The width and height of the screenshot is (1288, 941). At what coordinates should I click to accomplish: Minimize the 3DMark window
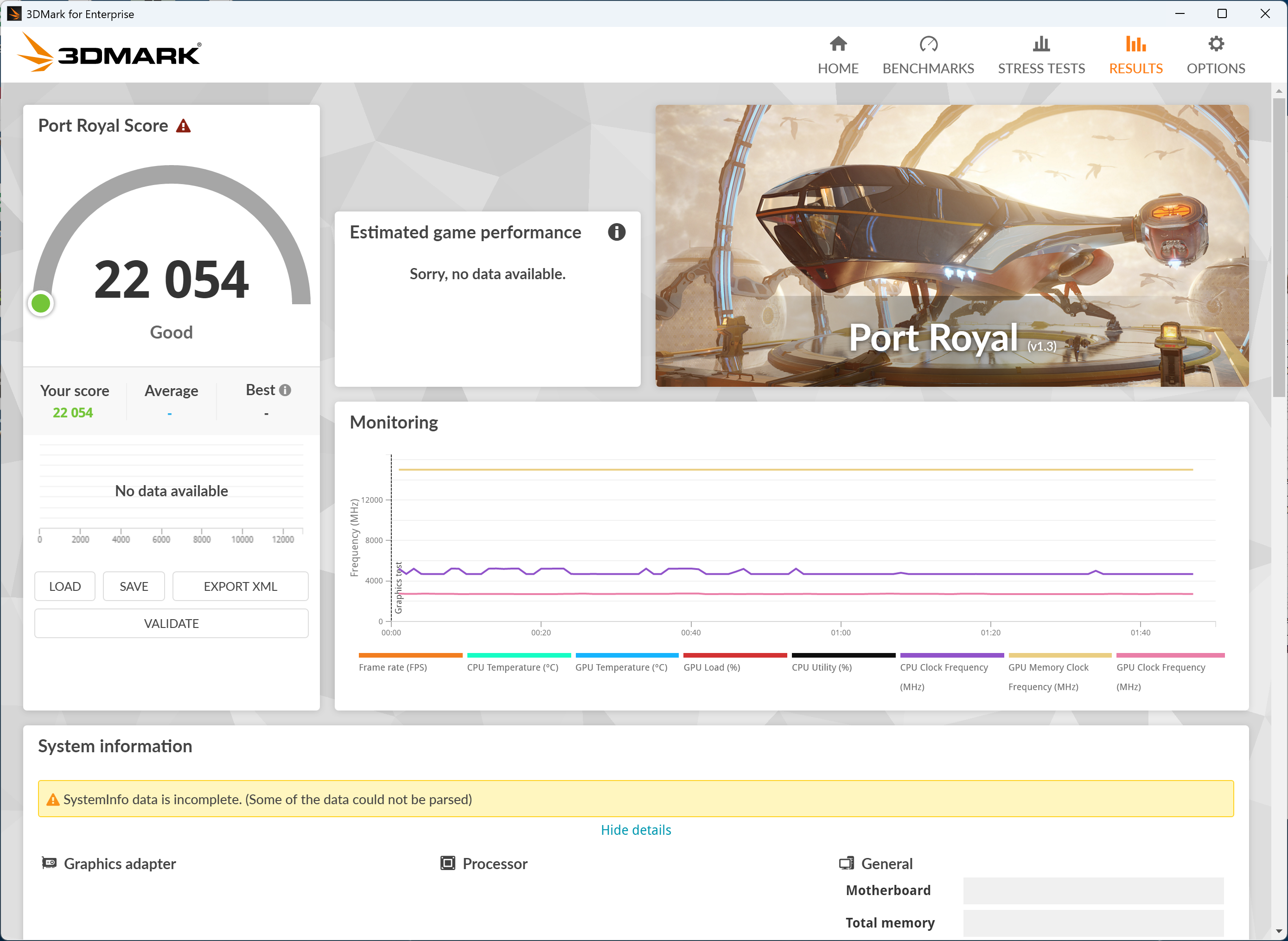(1179, 13)
